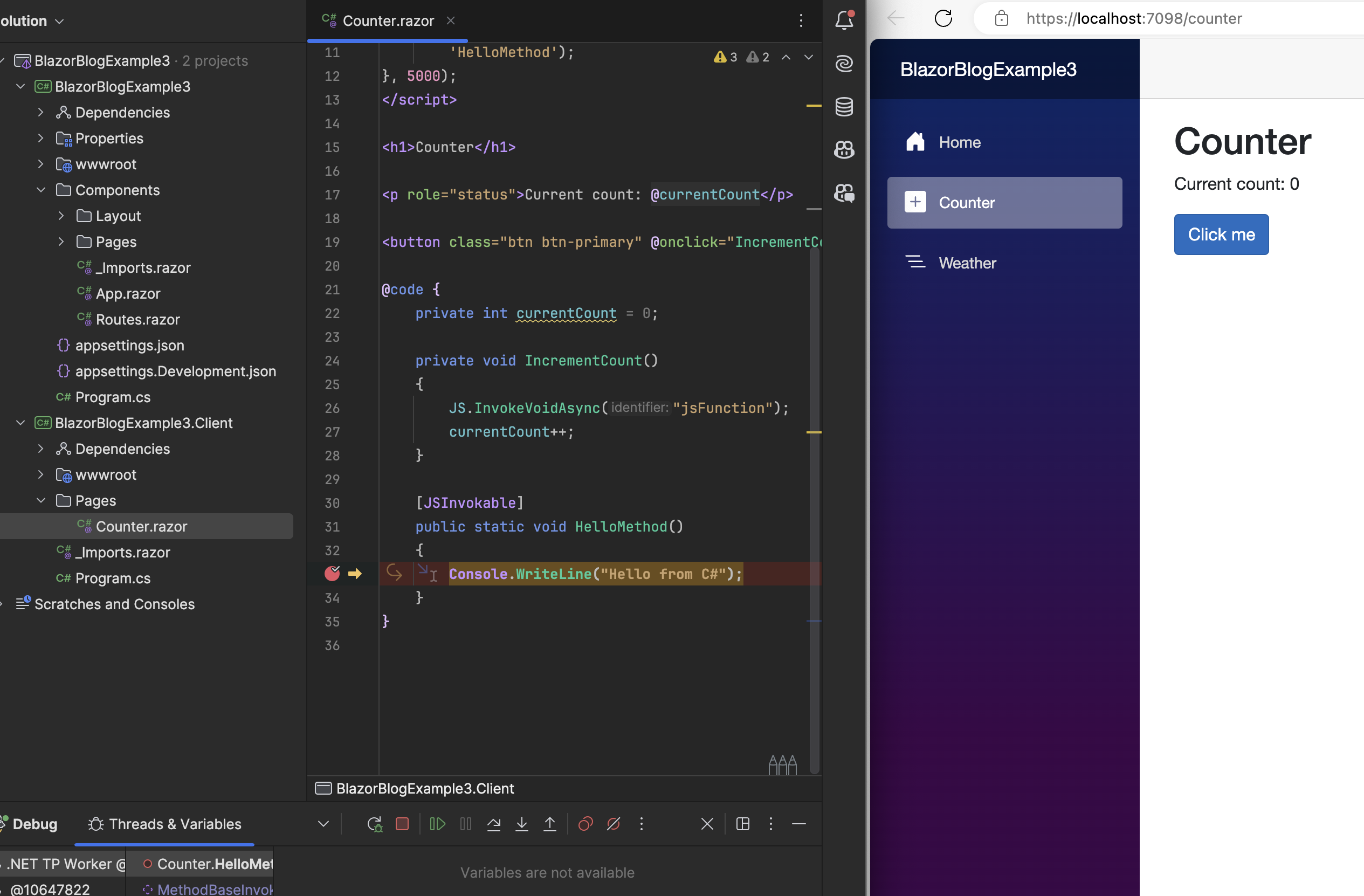The height and width of the screenshot is (896, 1364).
Task: Click the site information lock icon
Action: (x=1002, y=18)
